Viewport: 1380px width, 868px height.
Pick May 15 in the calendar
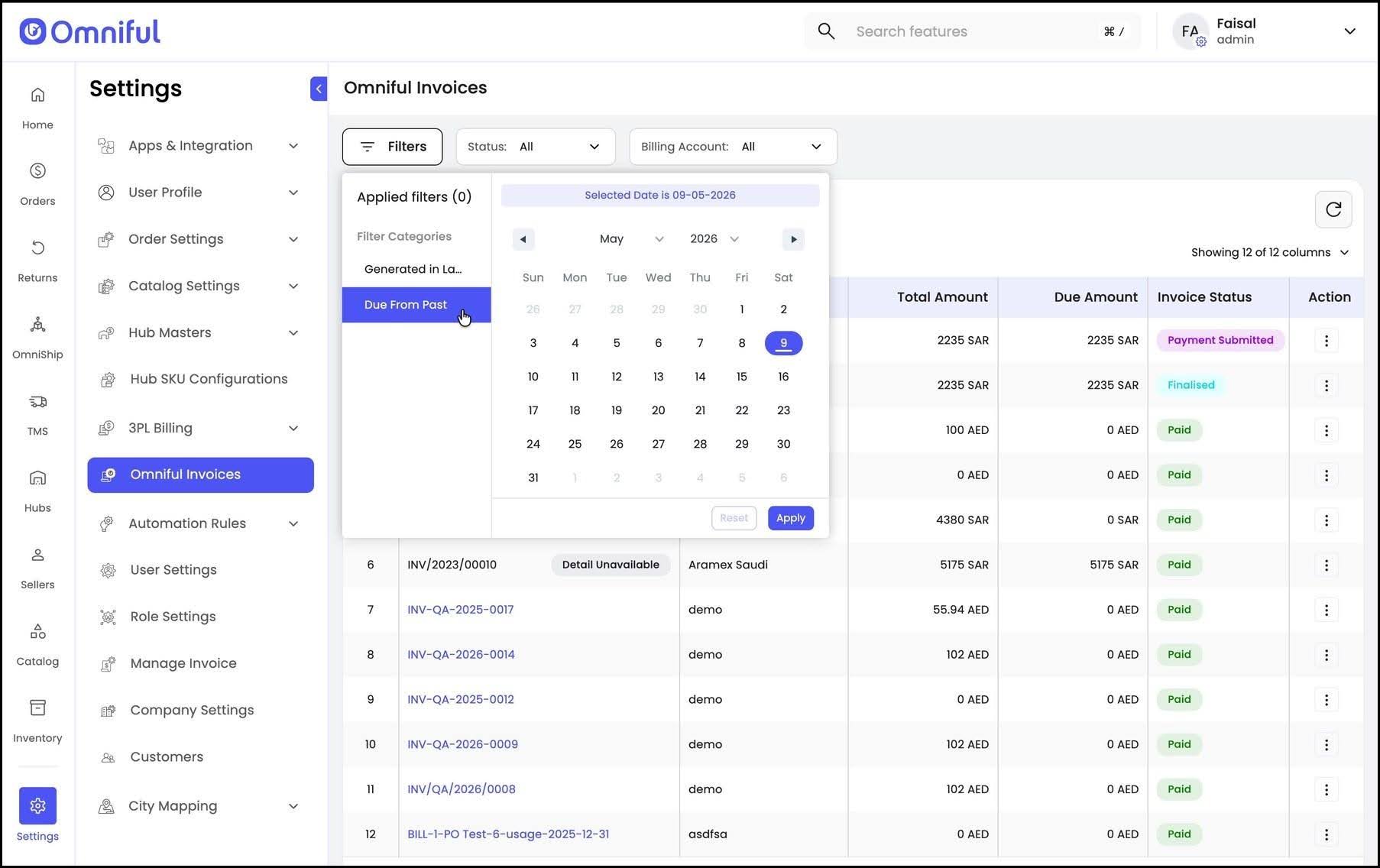741,377
